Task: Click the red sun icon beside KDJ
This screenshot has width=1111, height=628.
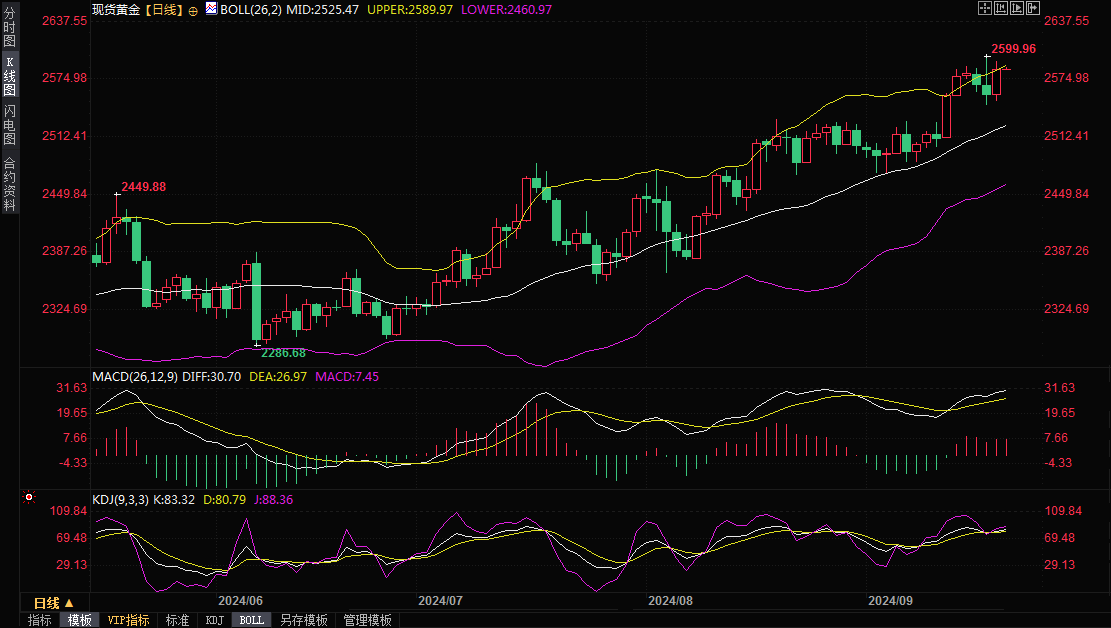Action: click(x=29, y=497)
